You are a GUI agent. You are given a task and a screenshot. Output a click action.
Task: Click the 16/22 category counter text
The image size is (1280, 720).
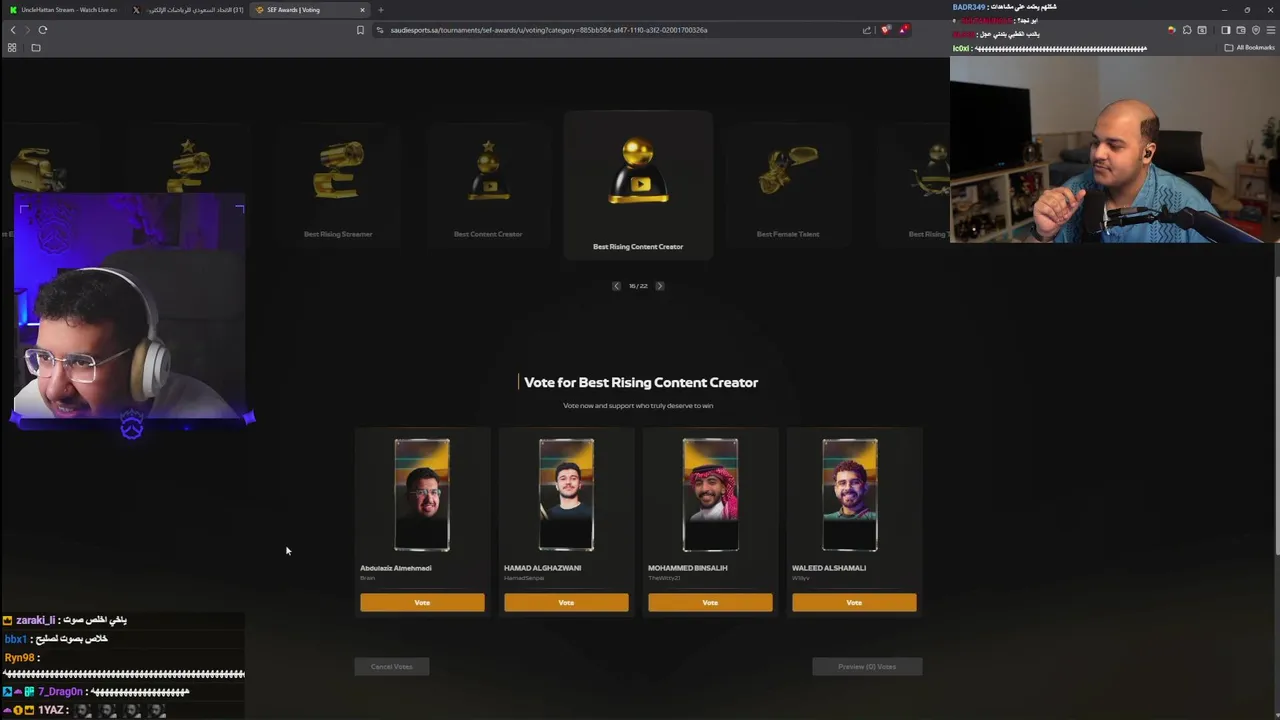coord(638,286)
